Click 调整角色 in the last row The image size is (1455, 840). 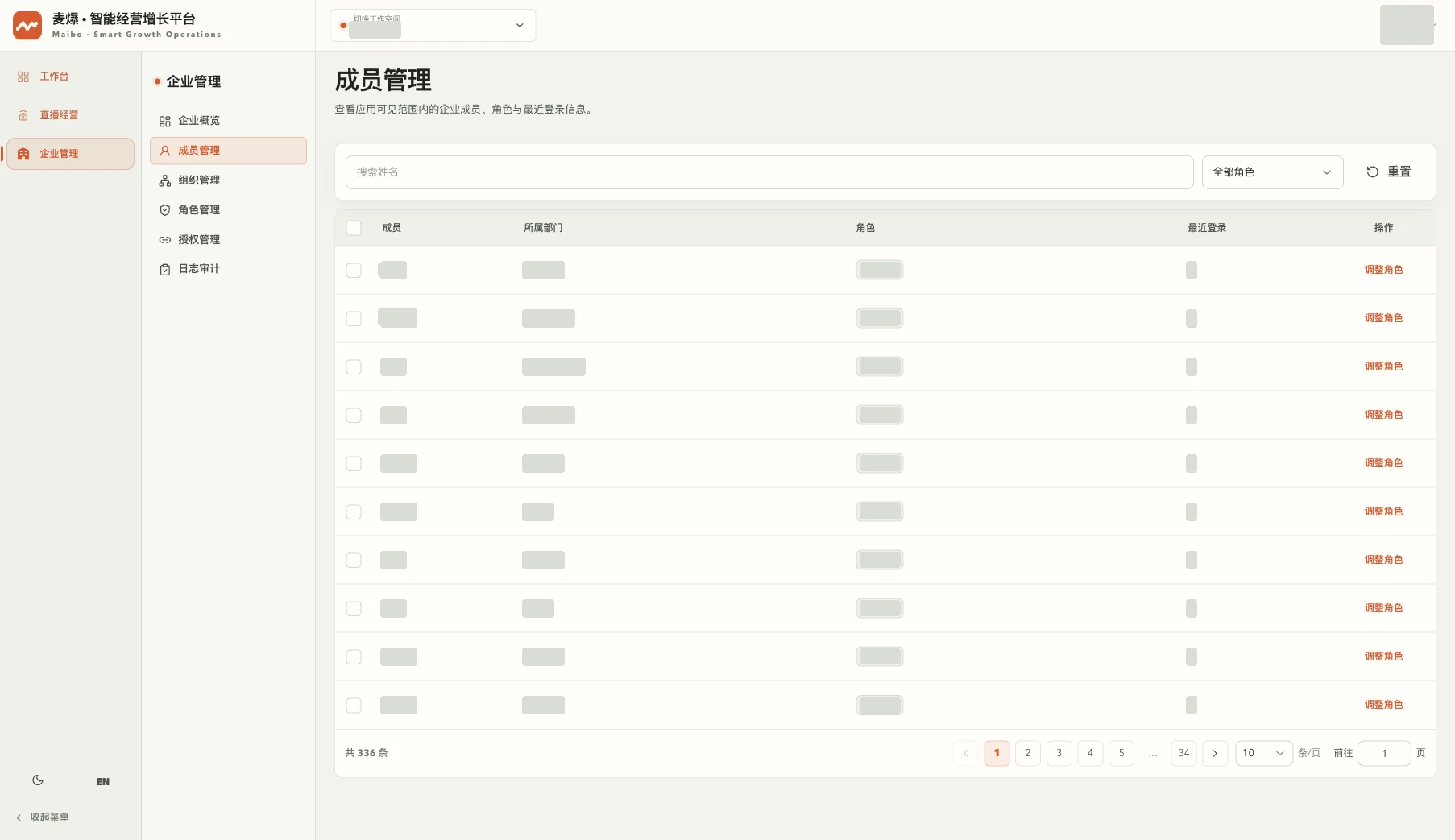click(x=1383, y=705)
